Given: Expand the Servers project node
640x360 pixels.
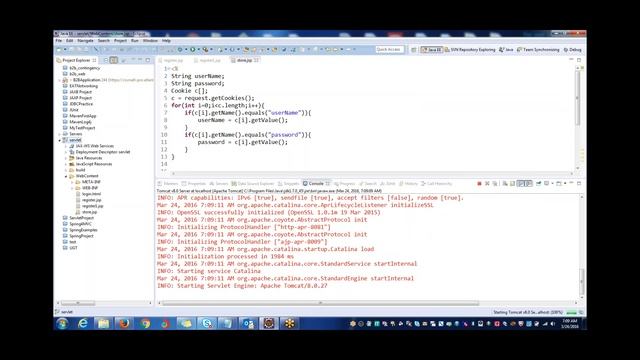Looking at the screenshot, I should (60, 134).
